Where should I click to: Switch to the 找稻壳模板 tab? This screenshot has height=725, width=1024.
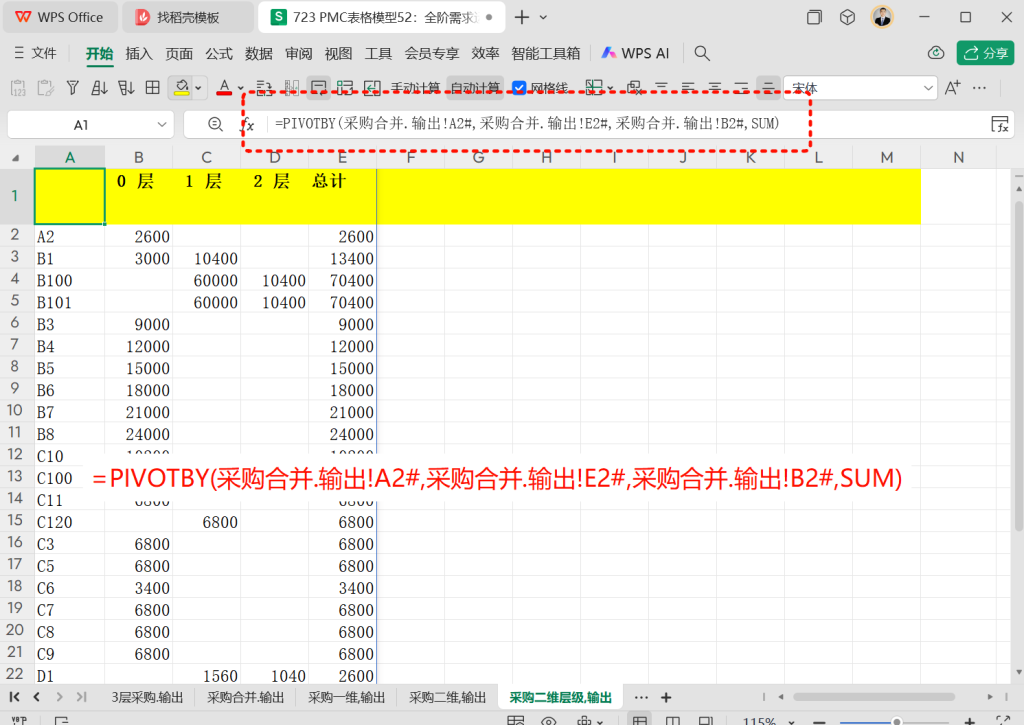pyautogui.click(x=188, y=18)
